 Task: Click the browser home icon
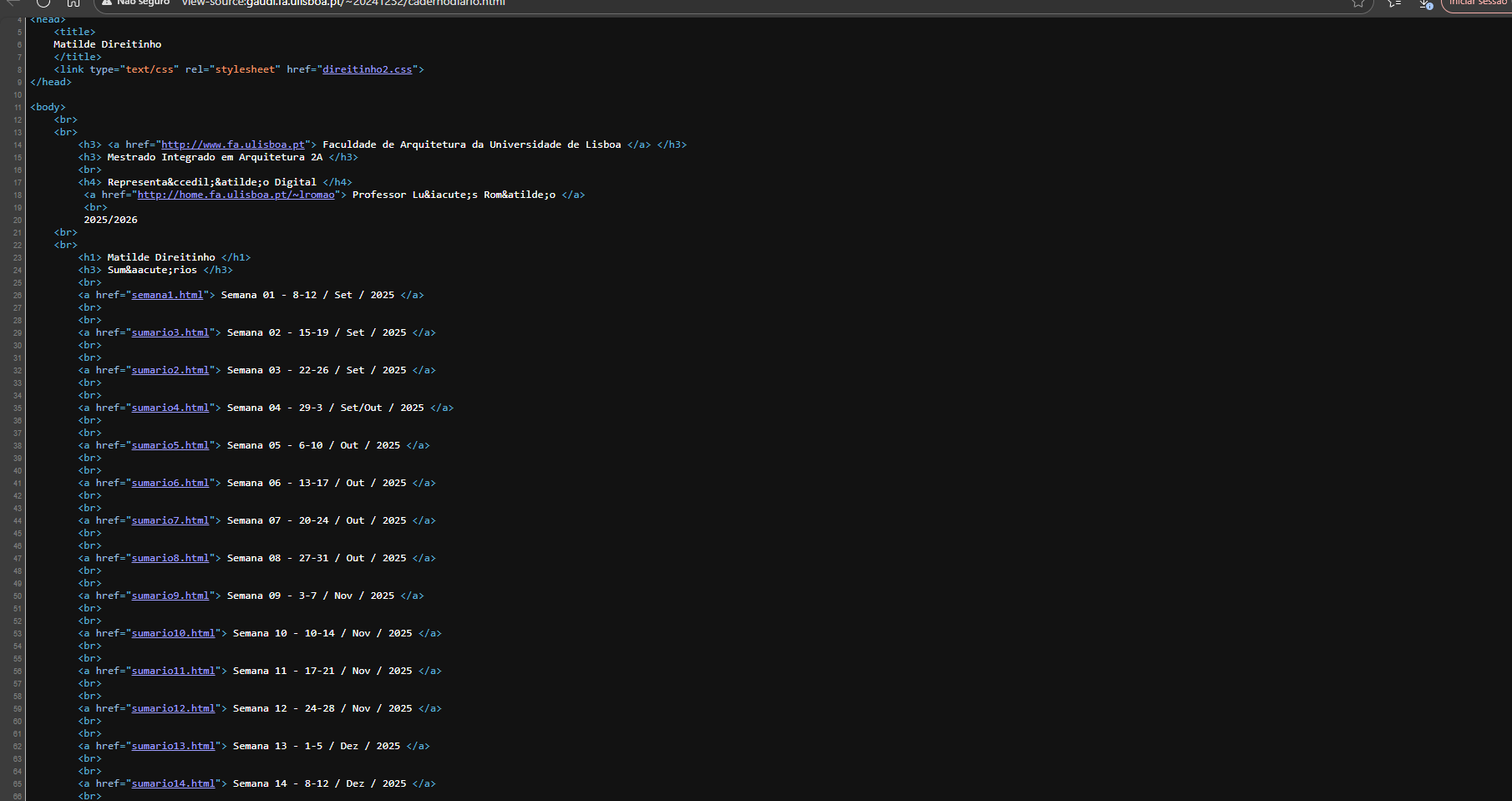coord(74,3)
